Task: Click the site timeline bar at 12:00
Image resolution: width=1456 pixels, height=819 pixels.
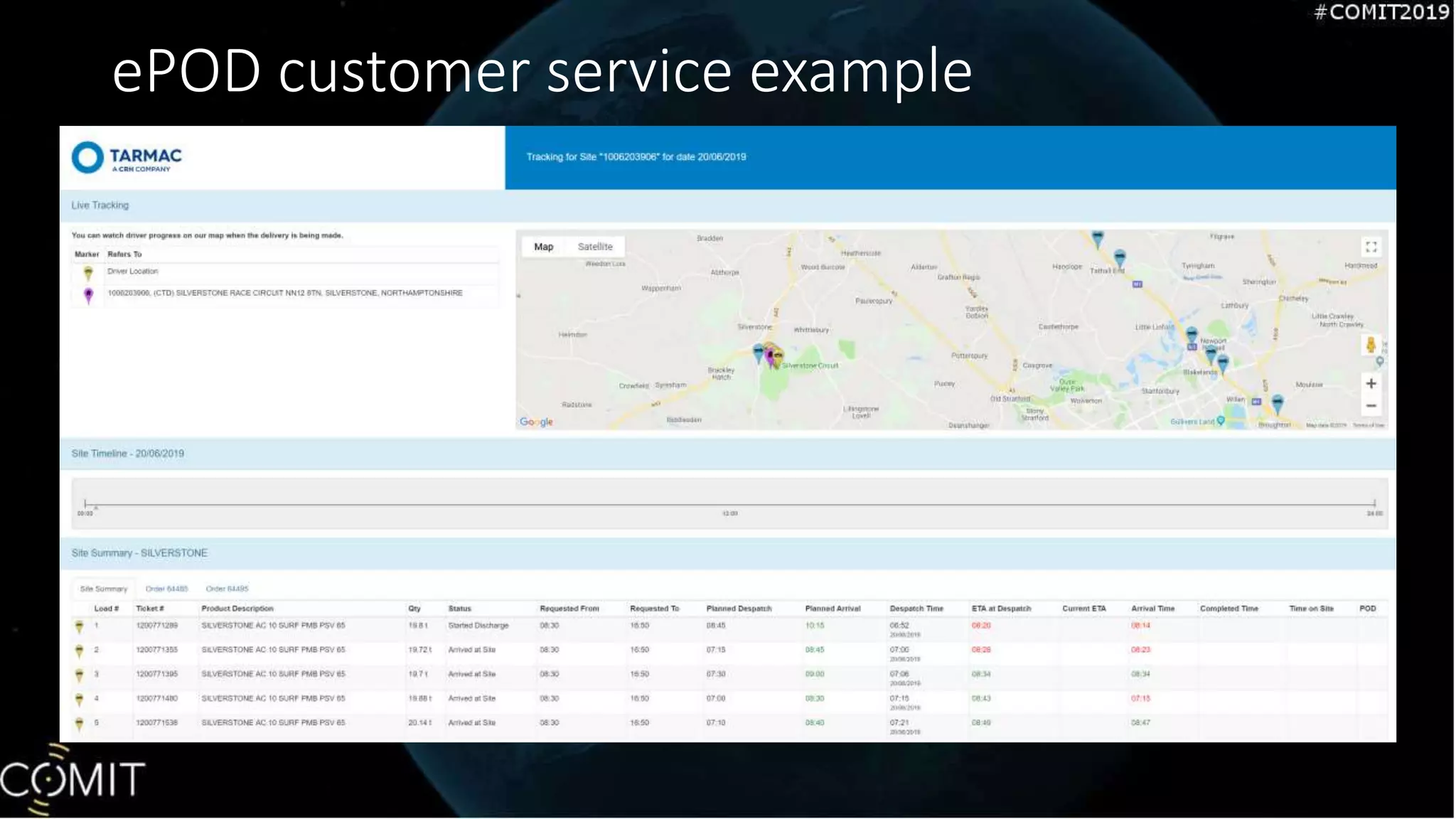Action: tap(729, 505)
